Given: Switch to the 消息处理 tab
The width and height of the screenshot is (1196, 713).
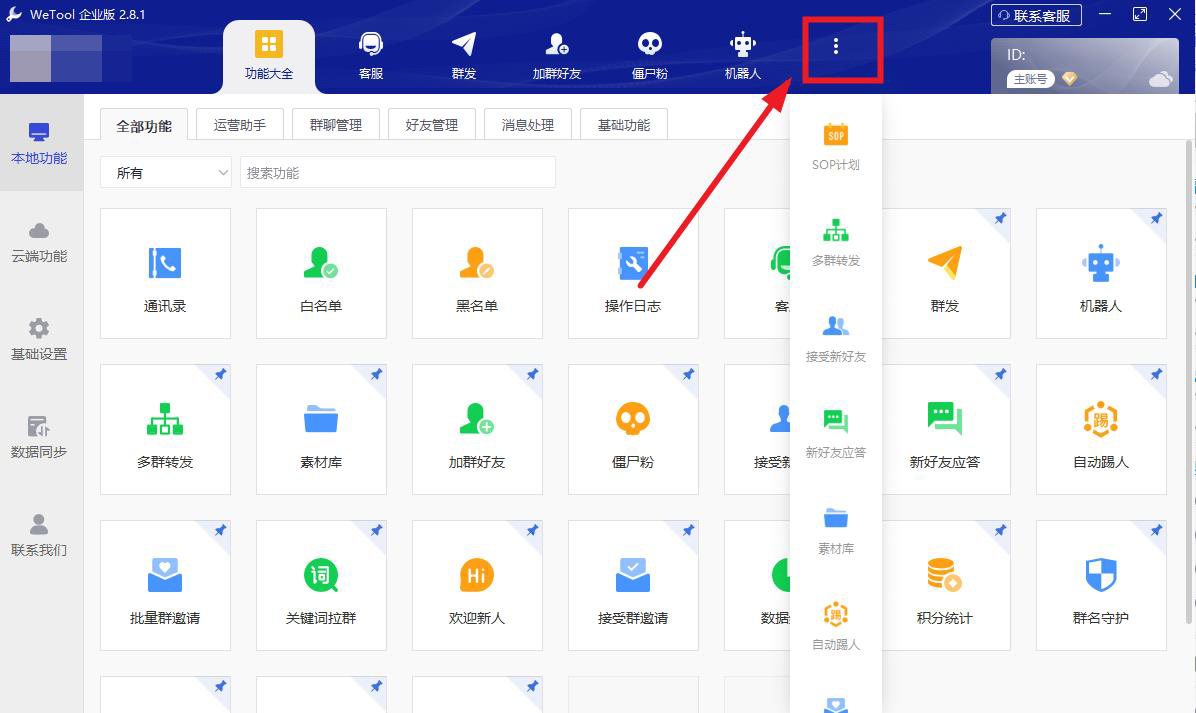Looking at the screenshot, I should coord(528,125).
